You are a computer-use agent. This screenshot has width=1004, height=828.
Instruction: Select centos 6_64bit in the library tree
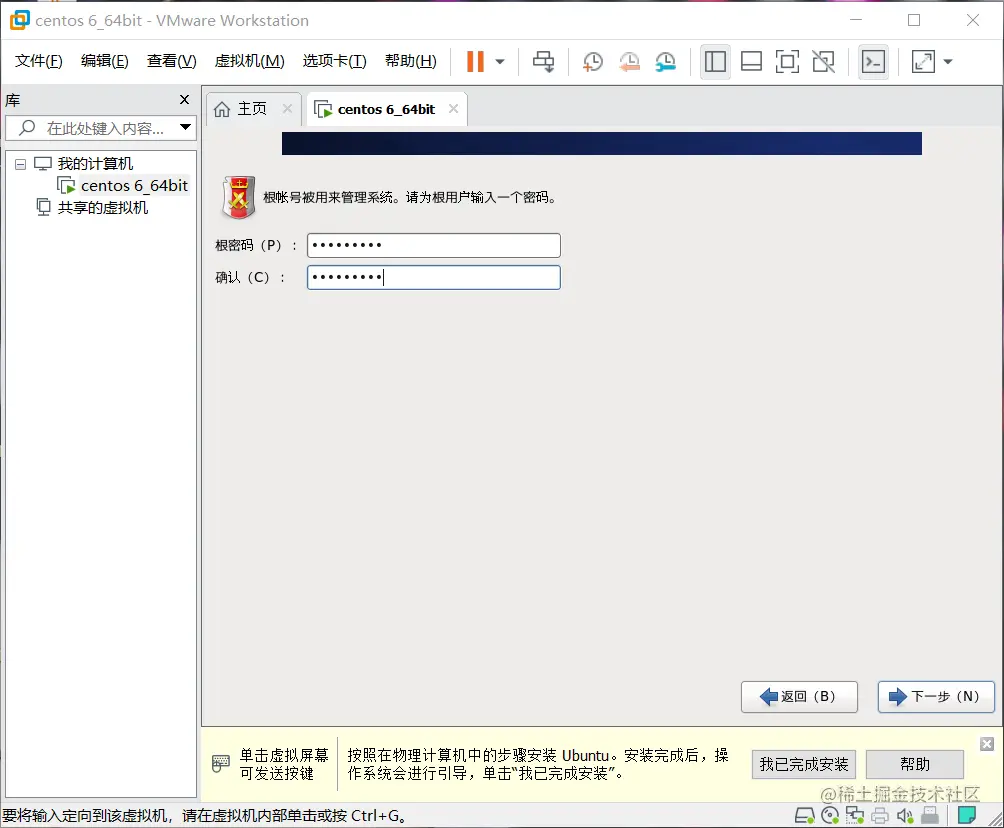[134, 186]
